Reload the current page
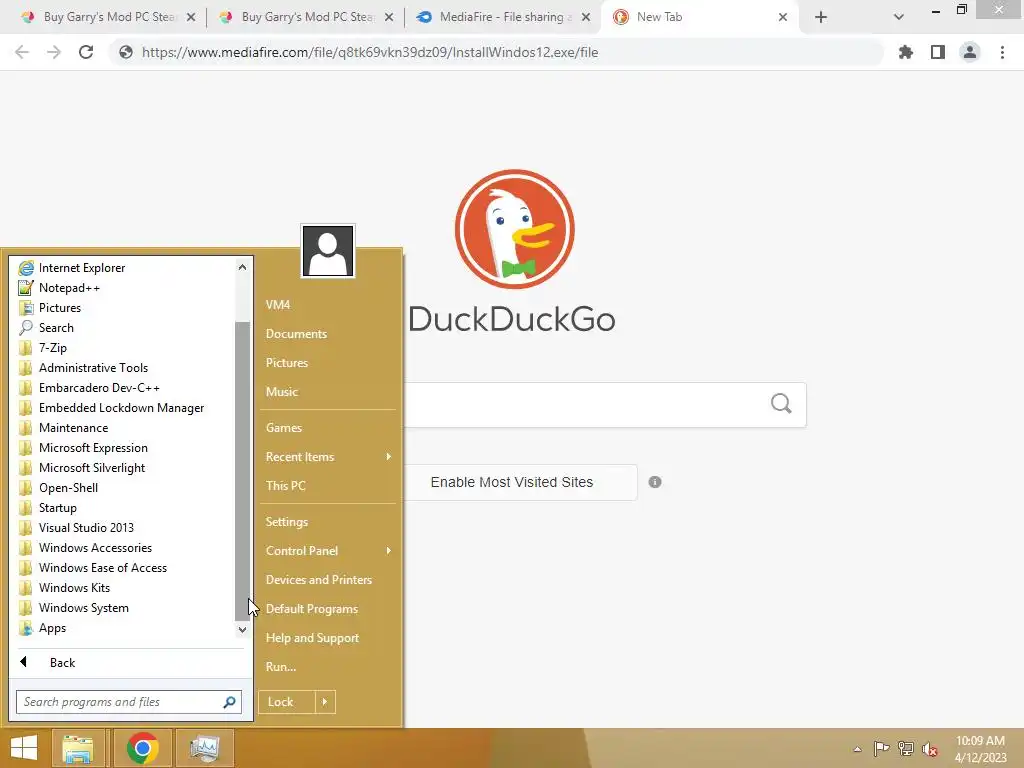The height and width of the screenshot is (768, 1024). pyautogui.click(x=86, y=52)
